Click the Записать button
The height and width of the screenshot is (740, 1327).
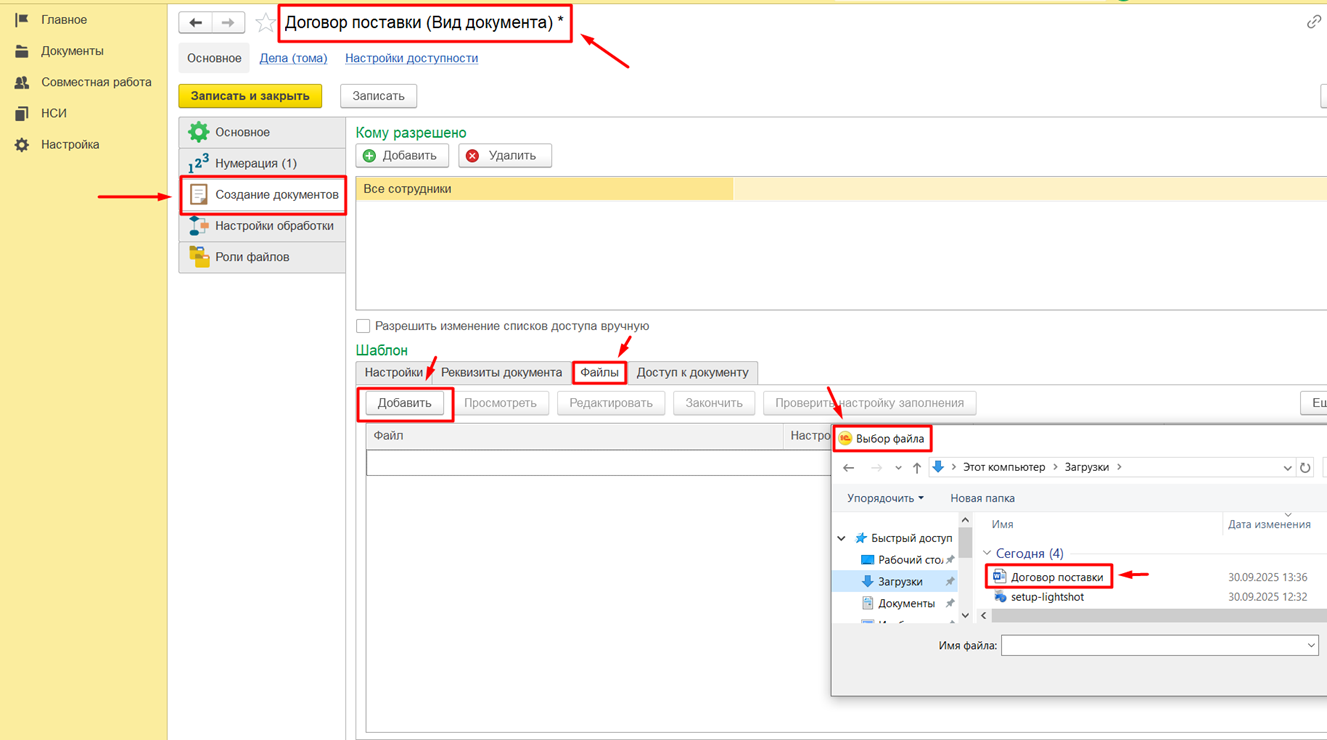pyautogui.click(x=378, y=96)
